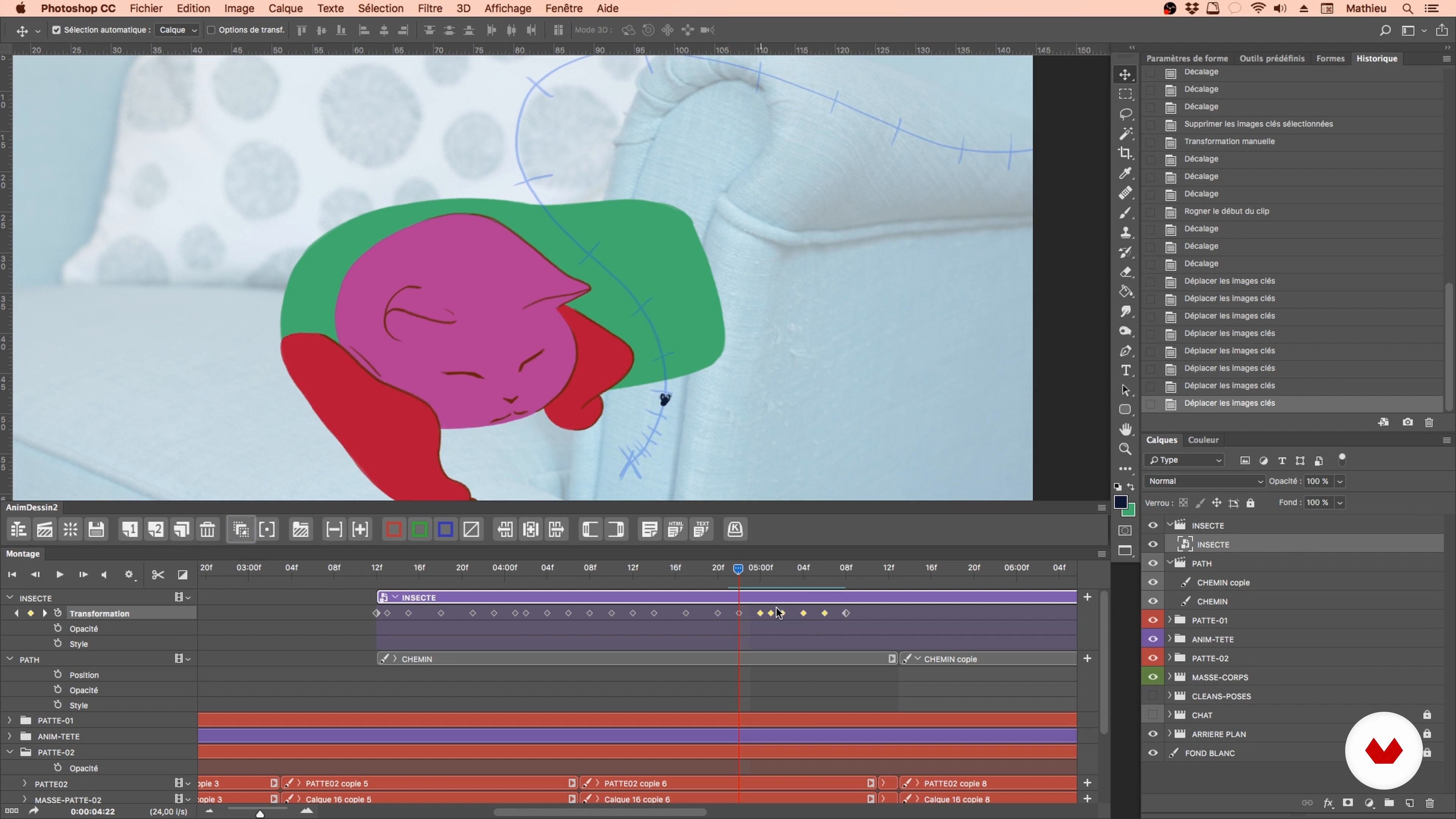
Task: Hide the CHEMIN copie layer
Action: (1153, 583)
